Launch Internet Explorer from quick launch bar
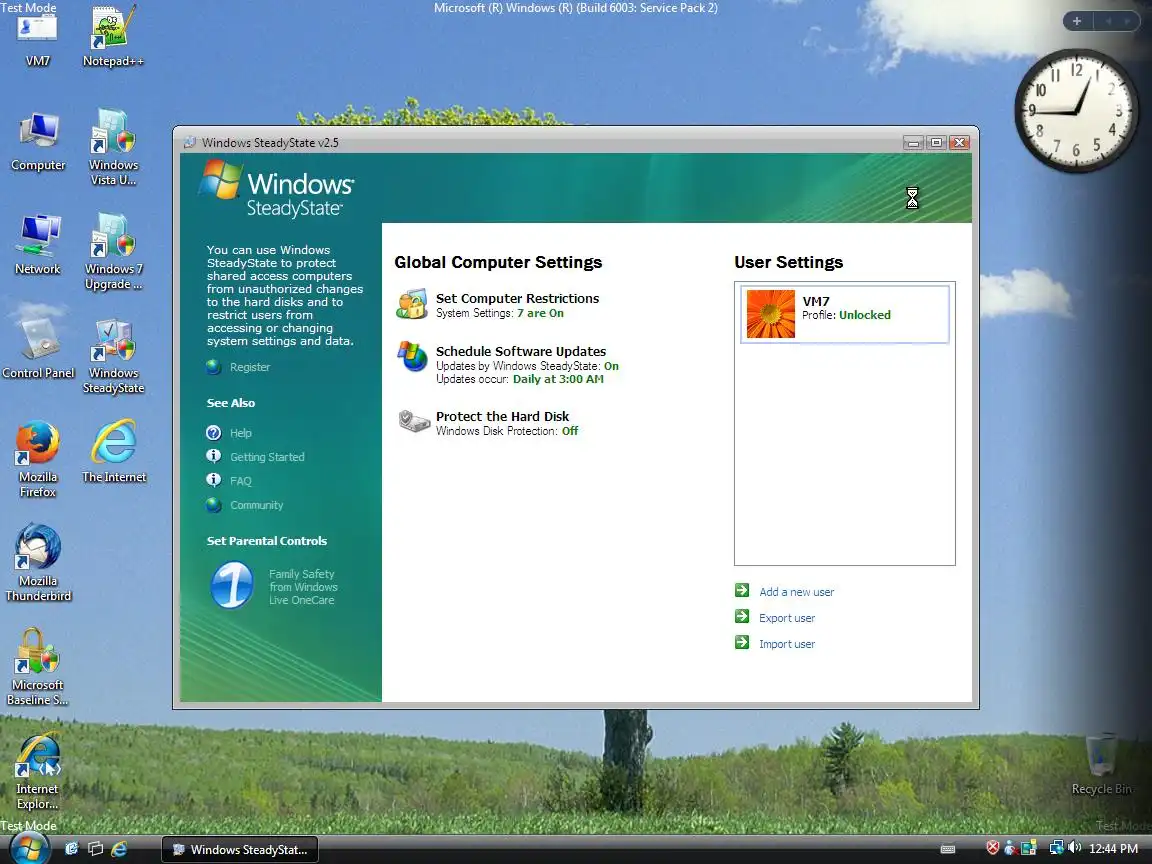 coord(119,849)
